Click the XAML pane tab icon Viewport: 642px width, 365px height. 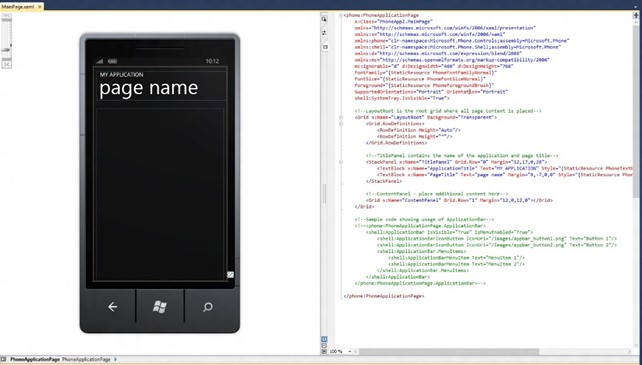(325, 47)
